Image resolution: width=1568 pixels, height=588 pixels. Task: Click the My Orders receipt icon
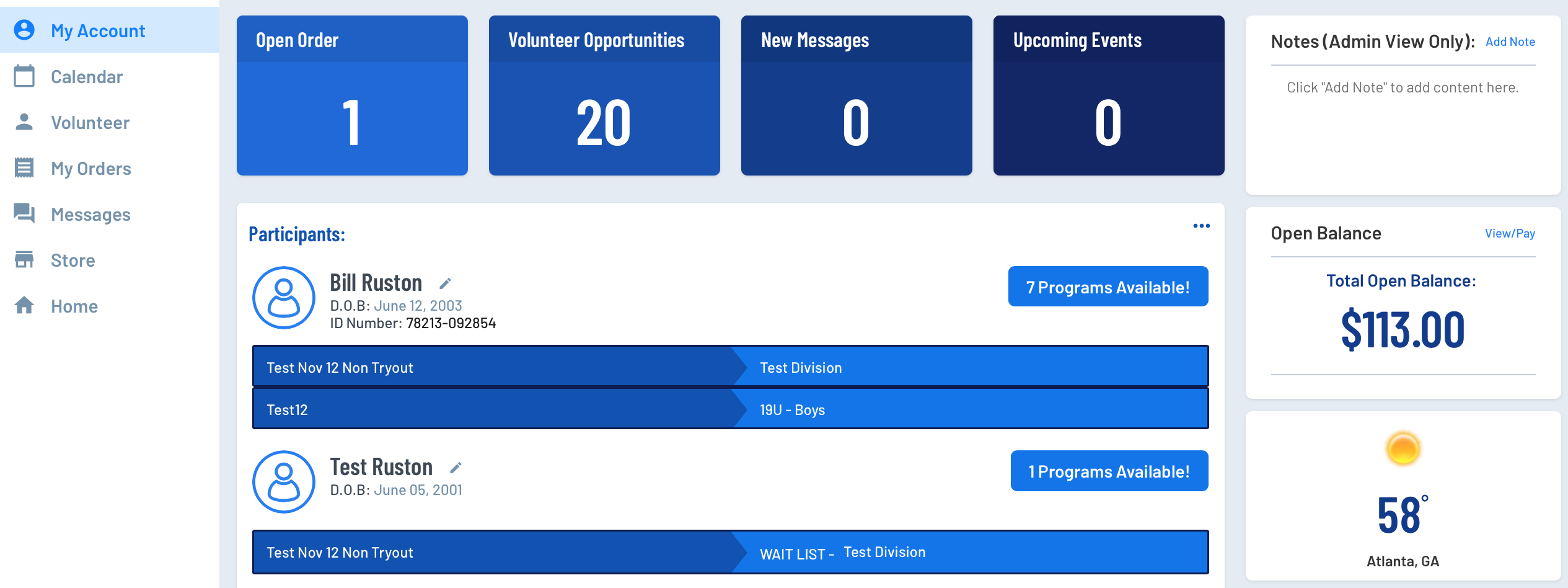click(x=24, y=167)
